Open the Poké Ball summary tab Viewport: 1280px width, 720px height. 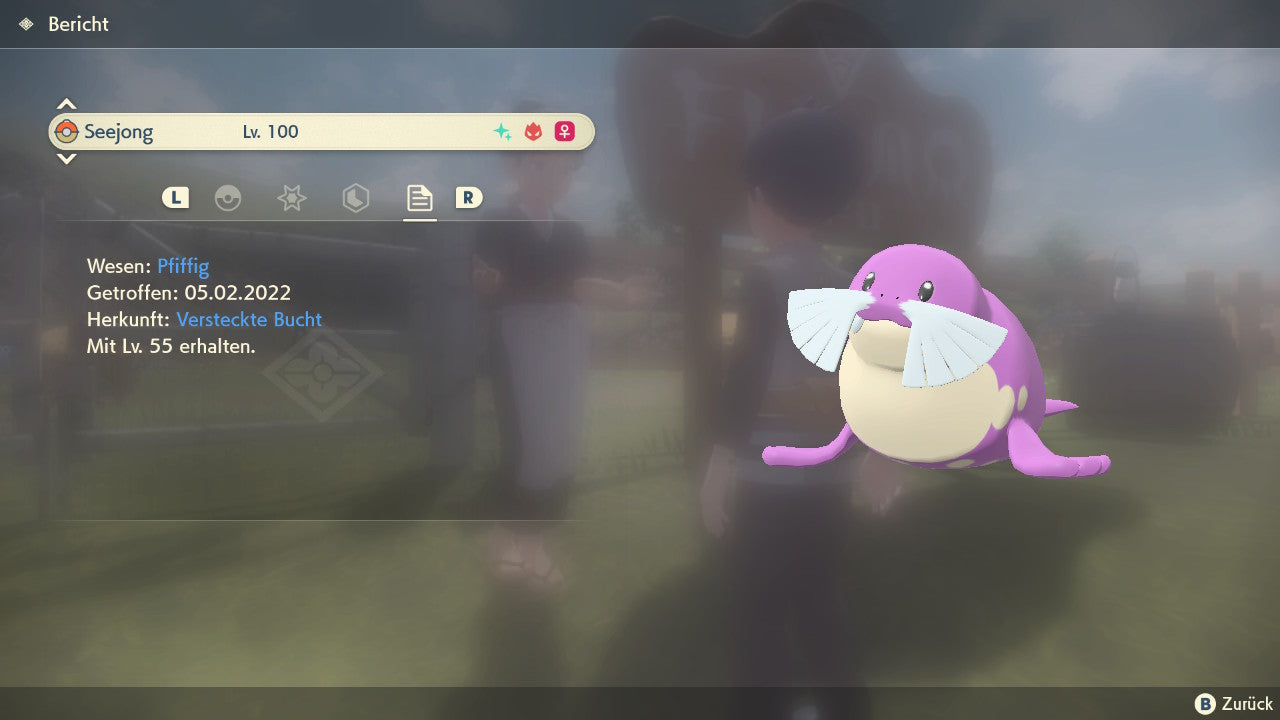[x=228, y=198]
